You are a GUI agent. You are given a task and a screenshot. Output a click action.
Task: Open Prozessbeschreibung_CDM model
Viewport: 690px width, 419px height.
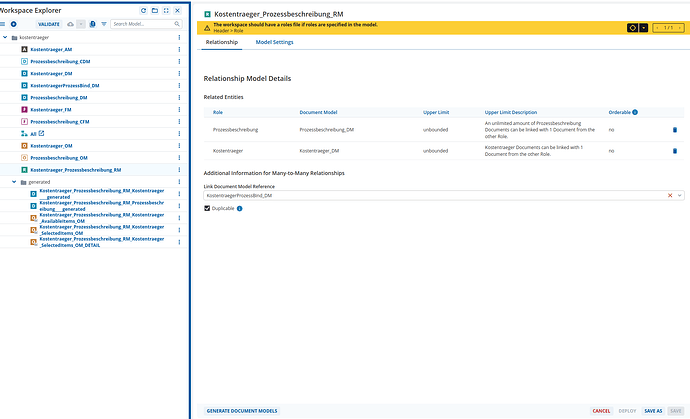[x=60, y=62]
